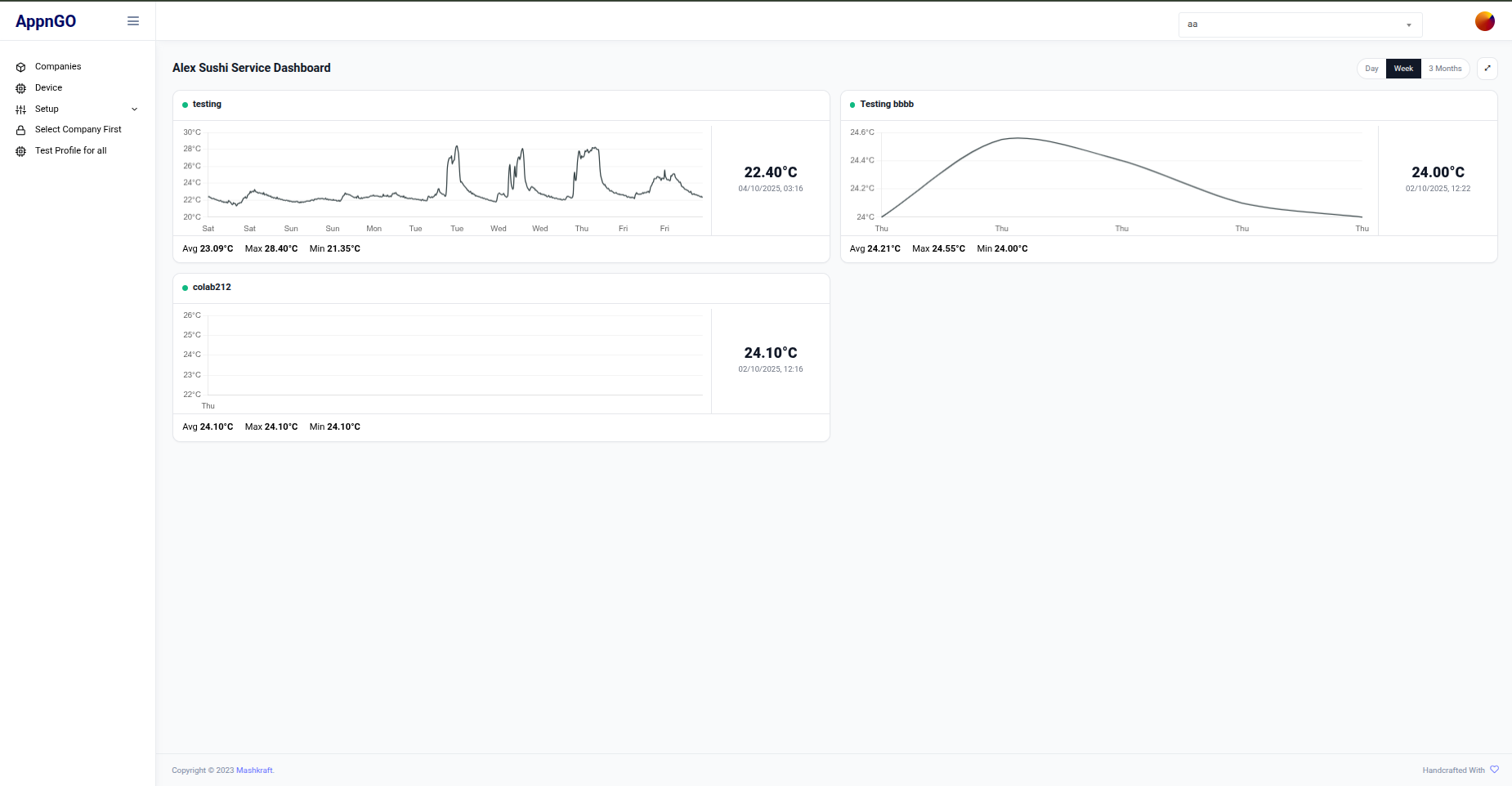Click the green status dot on testing card
This screenshot has width=1512, height=786.
185,105
